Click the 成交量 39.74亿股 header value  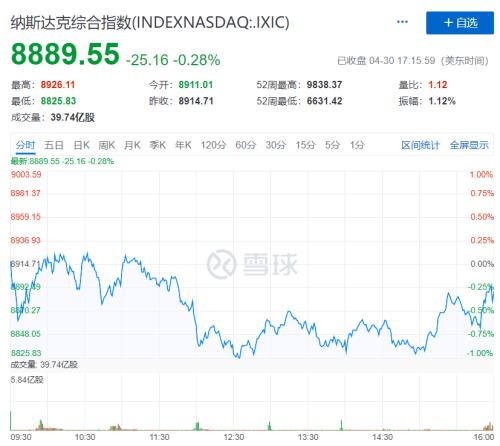click(73, 117)
